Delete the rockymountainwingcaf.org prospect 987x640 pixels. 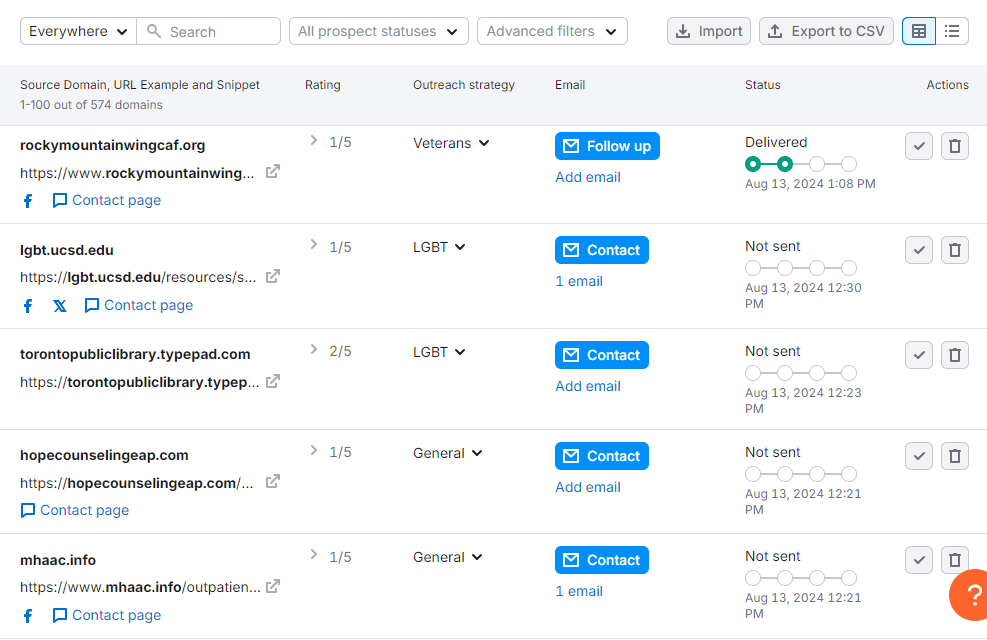tap(954, 146)
